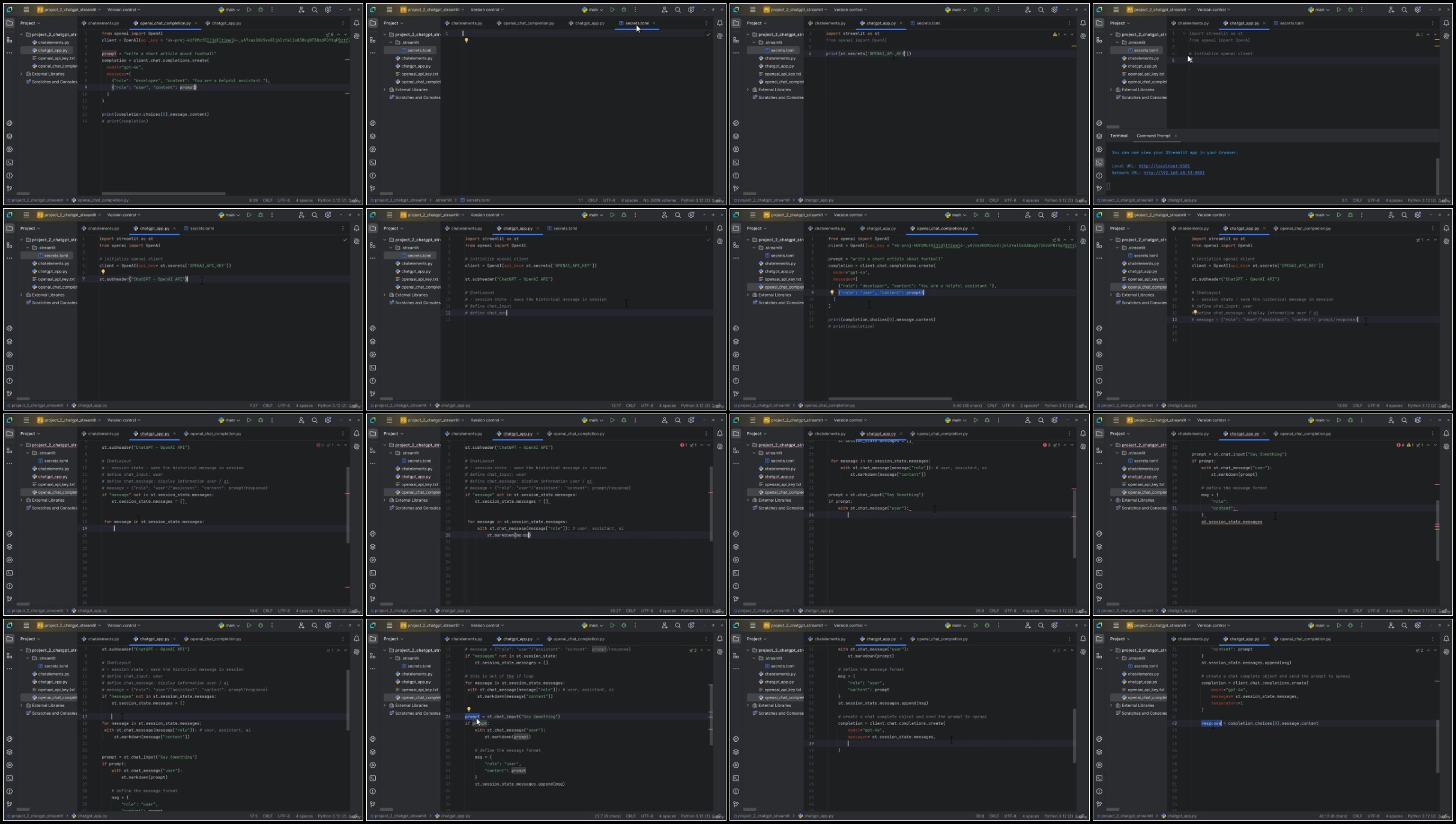Open Problems tool window icon beside Streamlit URL output
The width and height of the screenshot is (1456, 824).
(x=1099, y=175)
